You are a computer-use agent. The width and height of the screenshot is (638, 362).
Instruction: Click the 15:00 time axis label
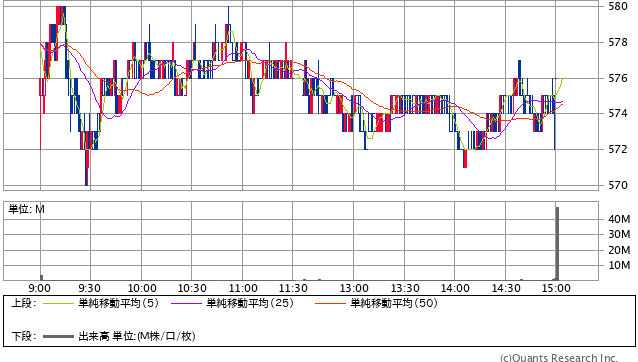click(556, 288)
